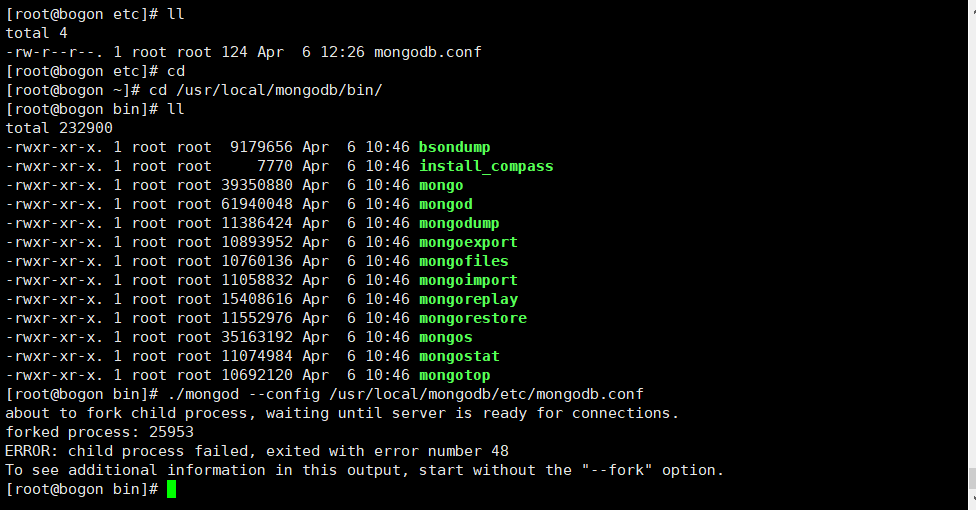Click the vertical scrollbar thumb at right edge
976x510 pixels.
pyautogui.click(x=972, y=478)
